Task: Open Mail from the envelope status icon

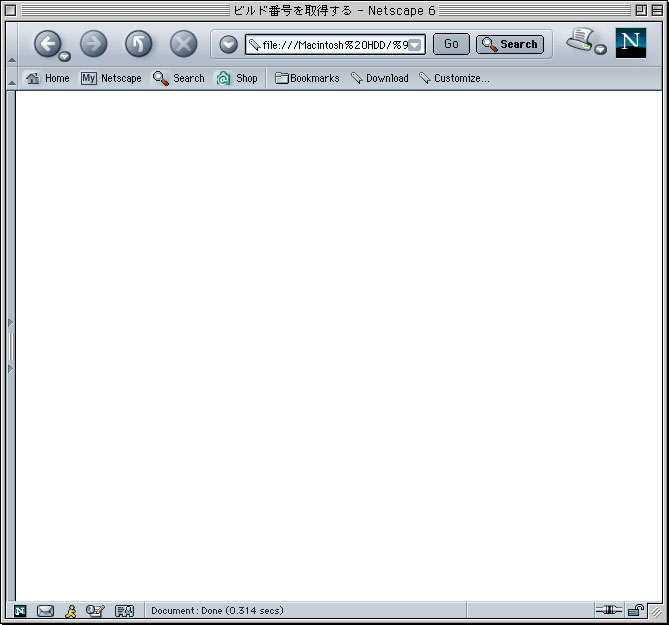Action: (x=45, y=611)
